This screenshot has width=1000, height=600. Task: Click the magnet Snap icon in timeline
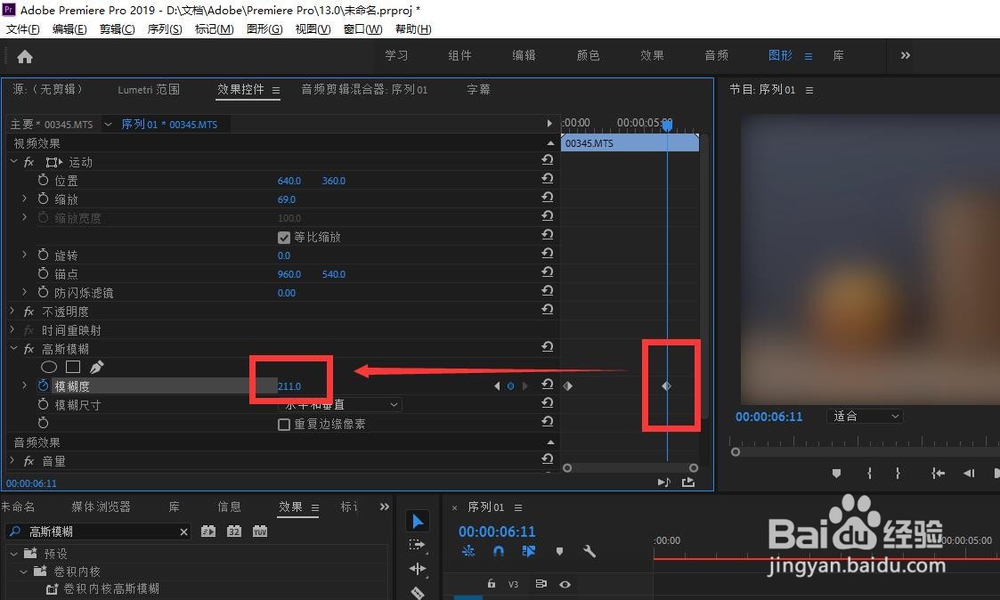pyautogui.click(x=498, y=551)
